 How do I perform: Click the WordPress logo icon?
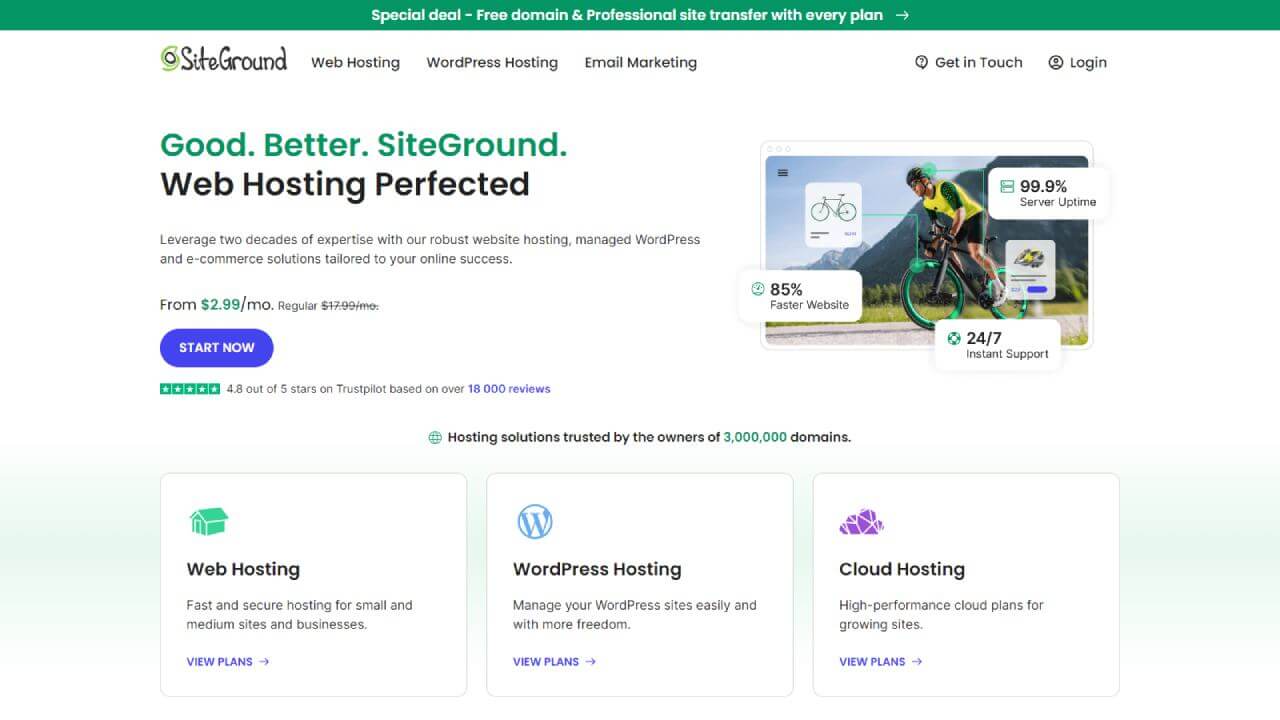(535, 521)
